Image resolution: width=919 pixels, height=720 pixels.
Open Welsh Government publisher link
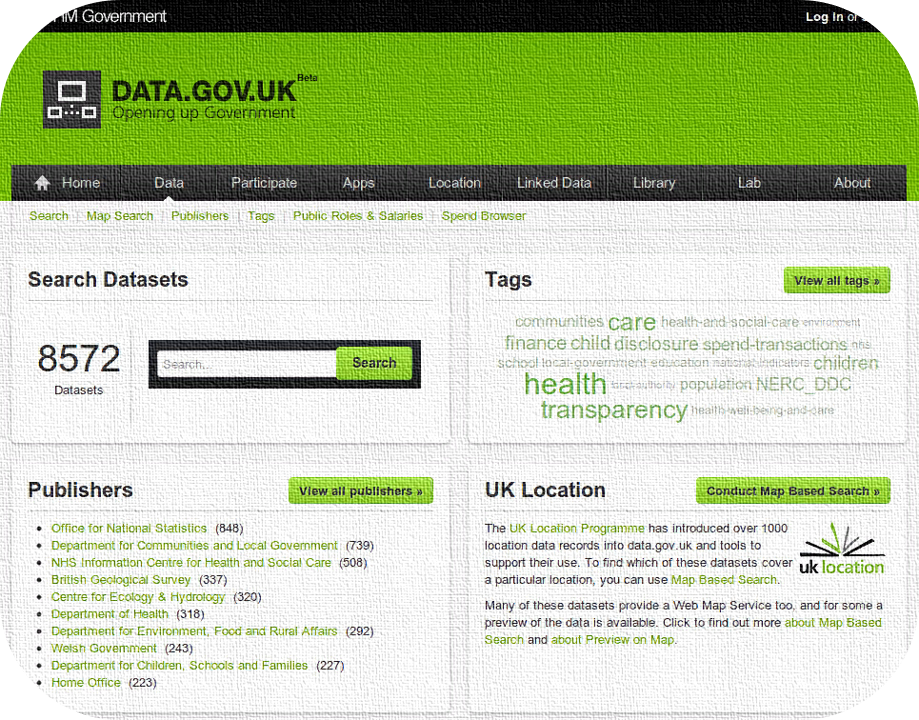(104, 648)
